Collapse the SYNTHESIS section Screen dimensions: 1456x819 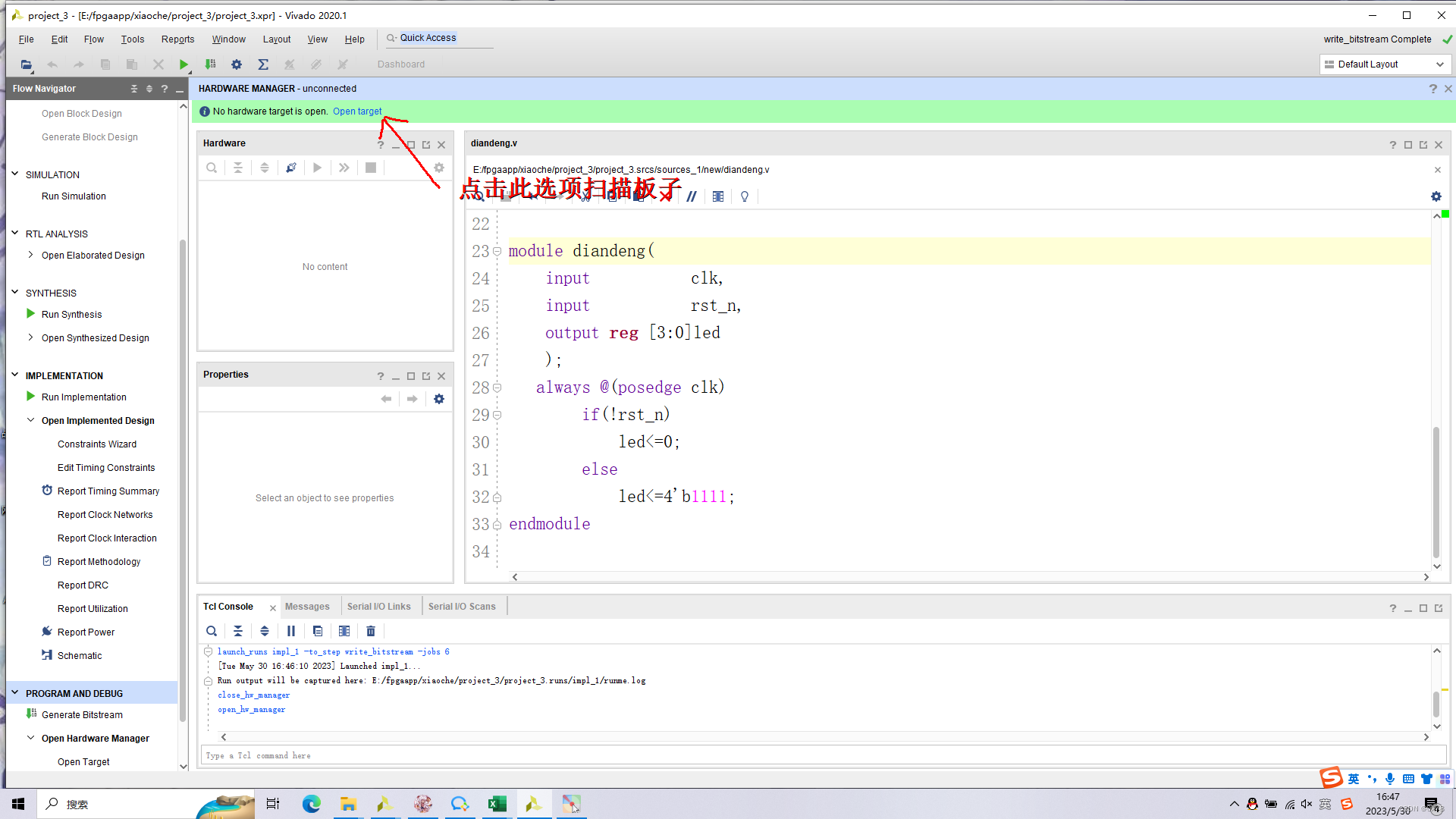click(x=15, y=292)
